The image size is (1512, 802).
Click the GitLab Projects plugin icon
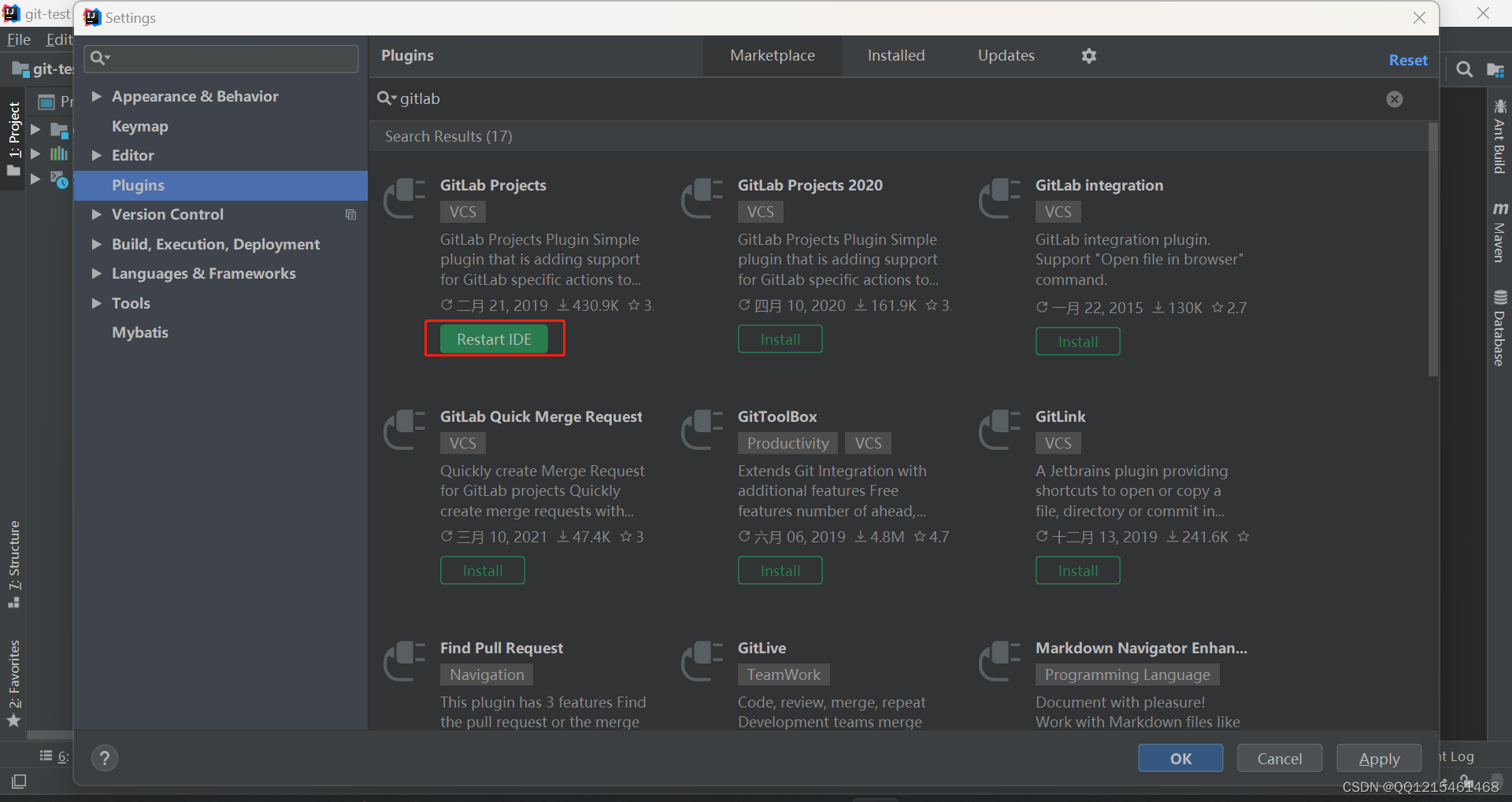[404, 198]
